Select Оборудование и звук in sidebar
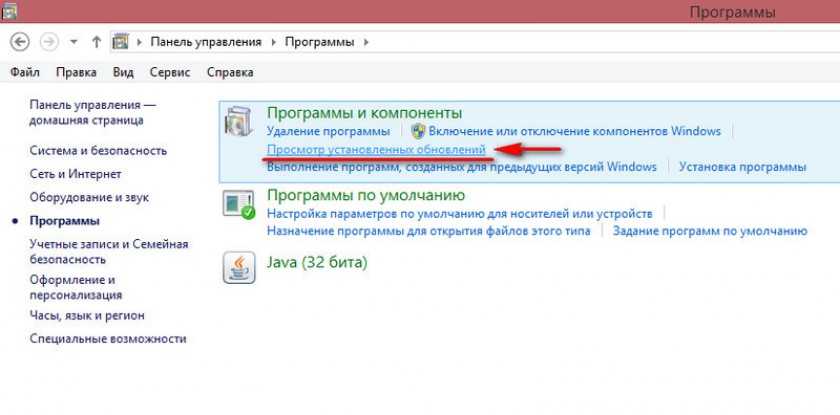 click(89, 197)
